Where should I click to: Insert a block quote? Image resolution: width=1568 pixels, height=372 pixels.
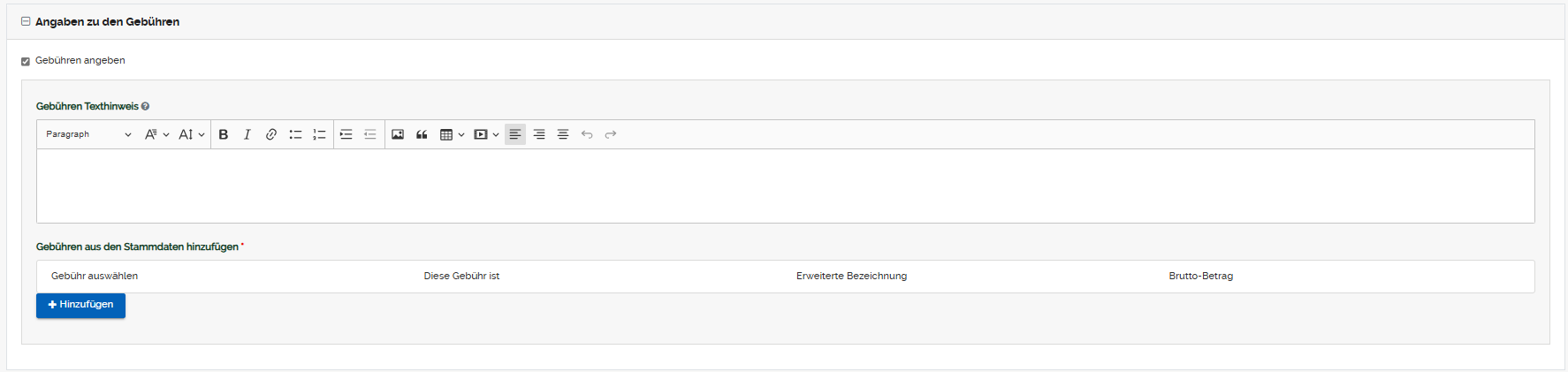pos(422,134)
